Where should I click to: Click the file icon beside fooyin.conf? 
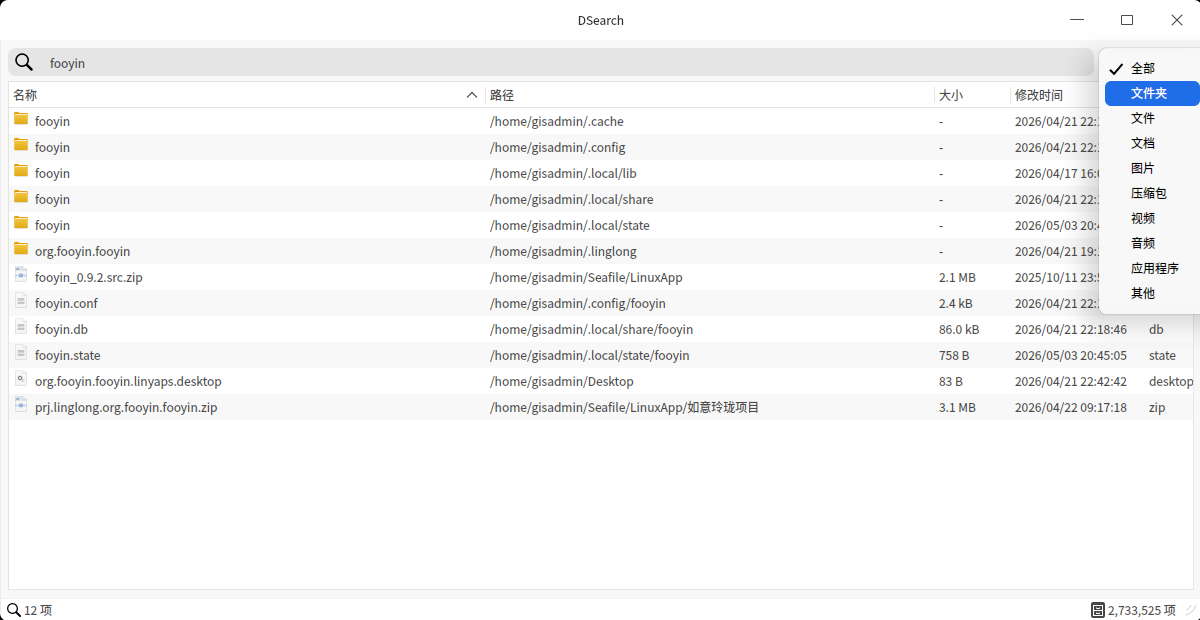click(21, 301)
